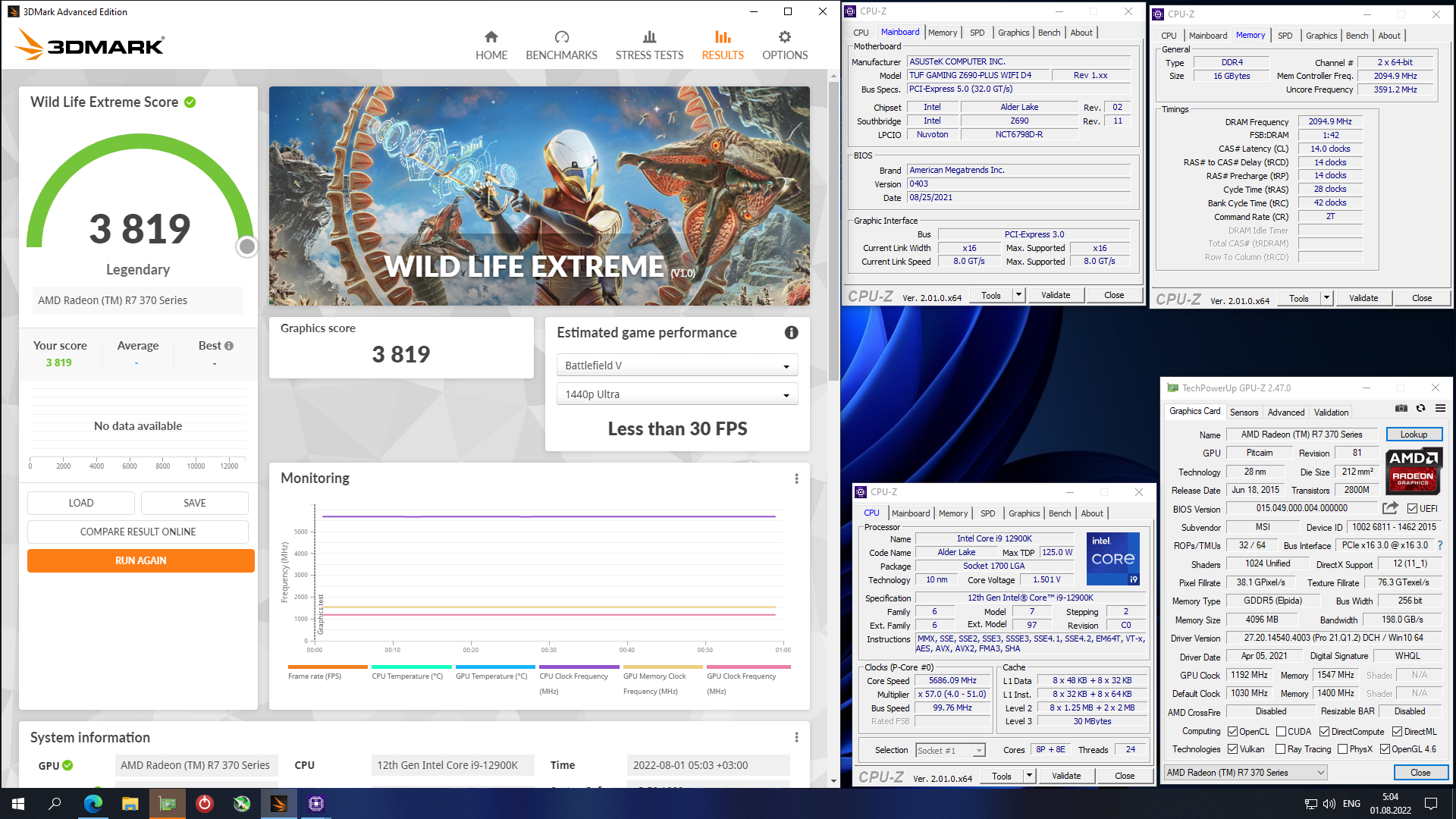Open the System information three-dot menu

click(796, 737)
